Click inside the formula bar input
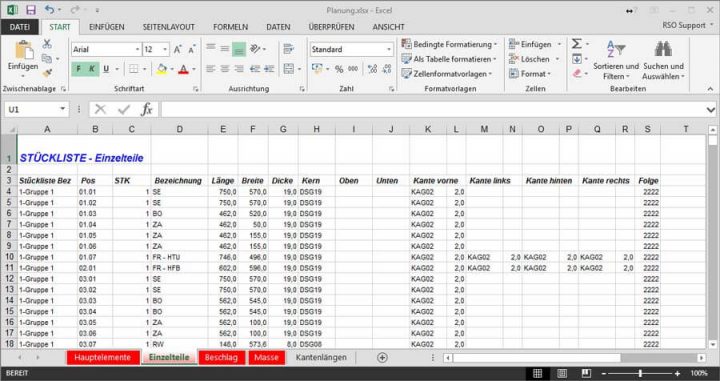This screenshot has height=381, width=720. (433, 110)
